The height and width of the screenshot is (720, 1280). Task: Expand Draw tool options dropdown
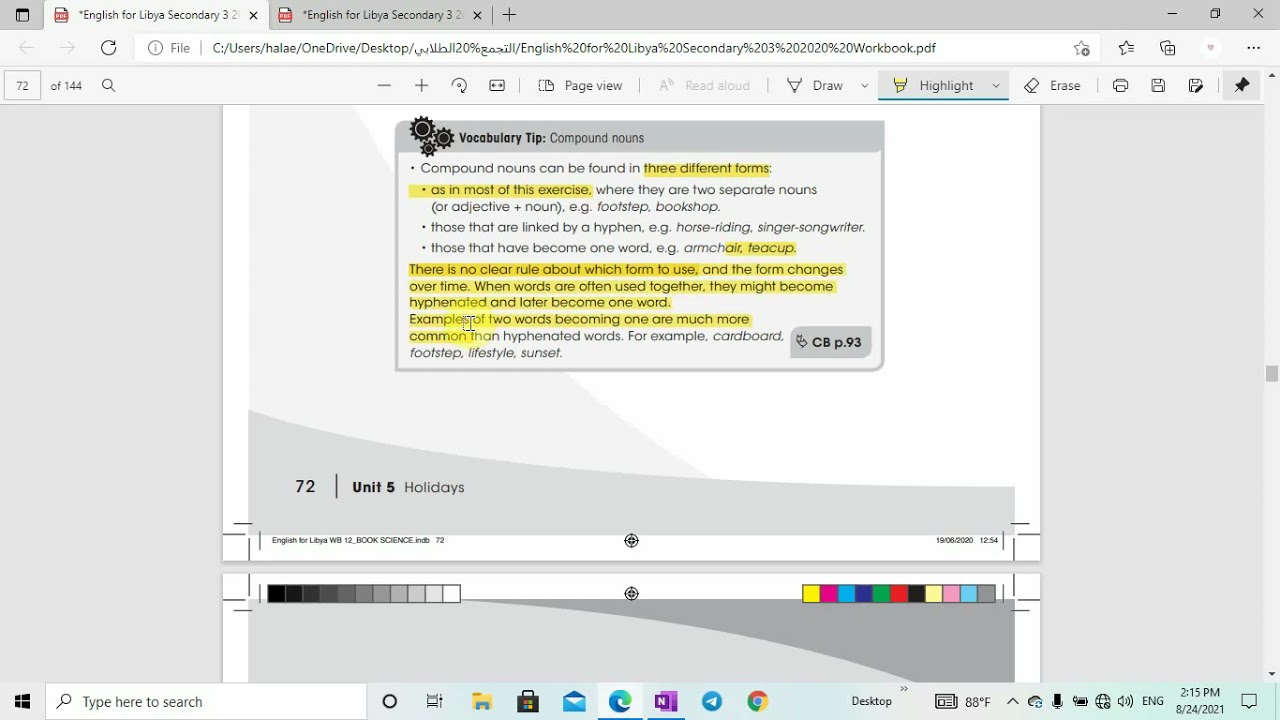click(x=865, y=86)
